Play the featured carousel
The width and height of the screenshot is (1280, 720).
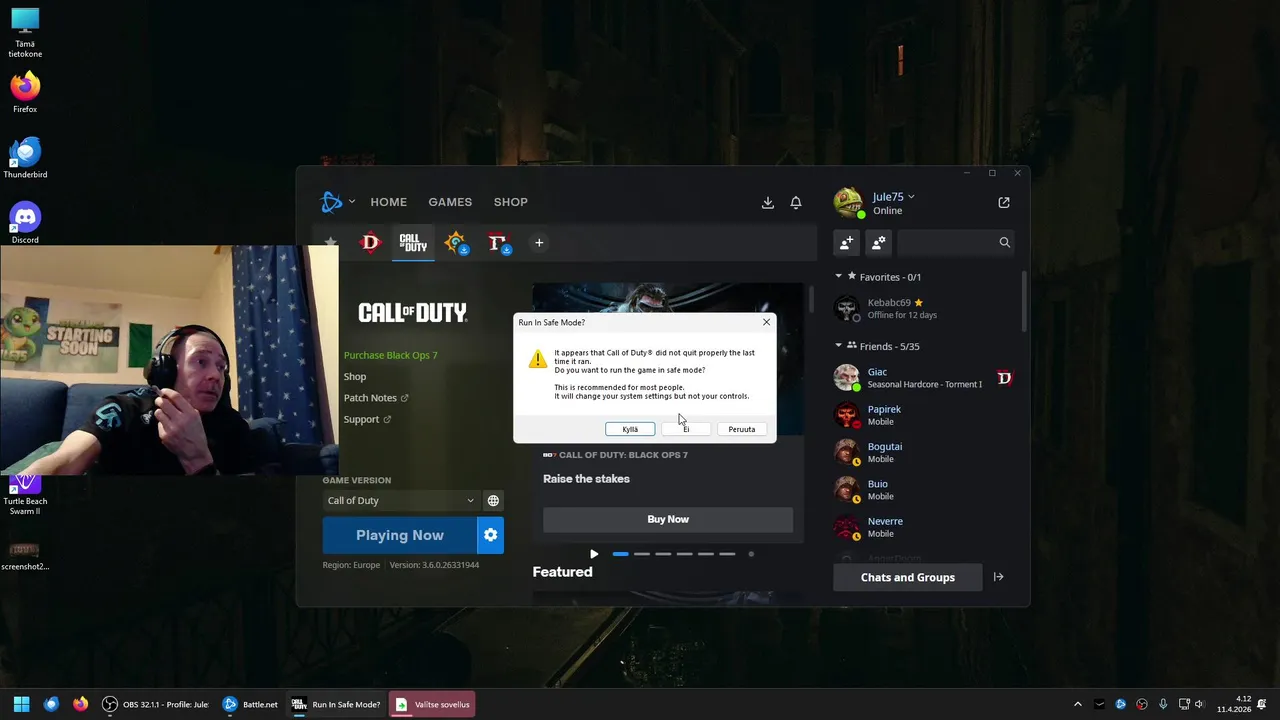[594, 554]
